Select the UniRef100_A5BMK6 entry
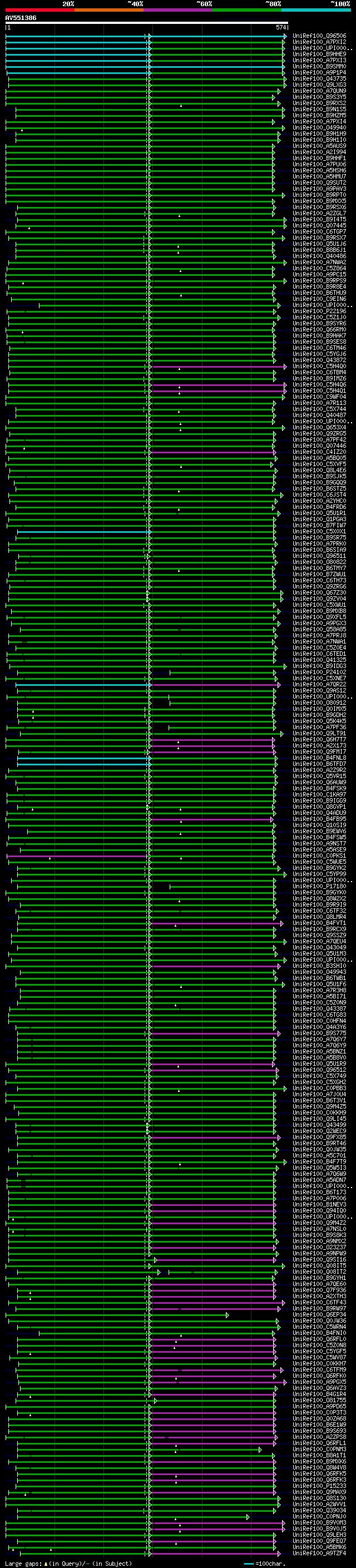This screenshot has width=356, height=1568. (x=319, y=1547)
